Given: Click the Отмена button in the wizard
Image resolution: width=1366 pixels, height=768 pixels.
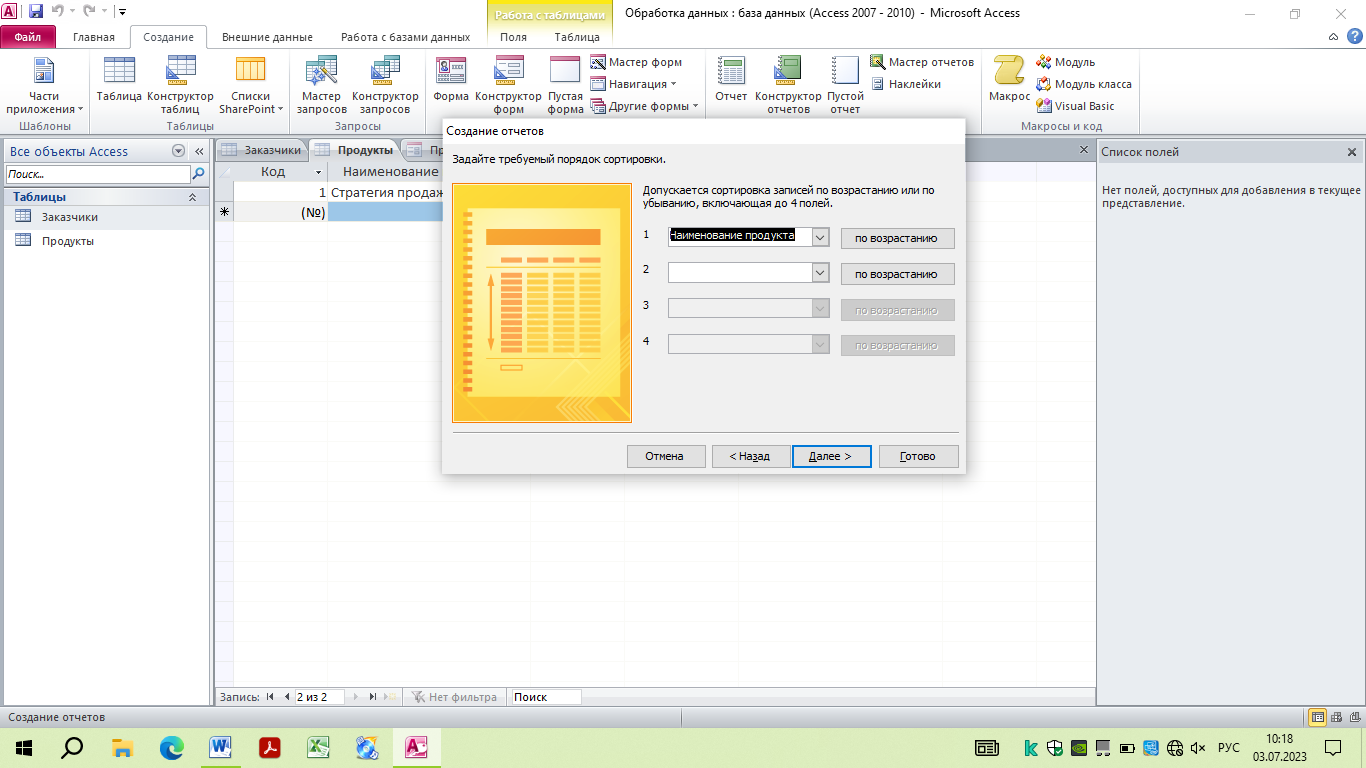Looking at the screenshot, I should [x=664, y=456].
